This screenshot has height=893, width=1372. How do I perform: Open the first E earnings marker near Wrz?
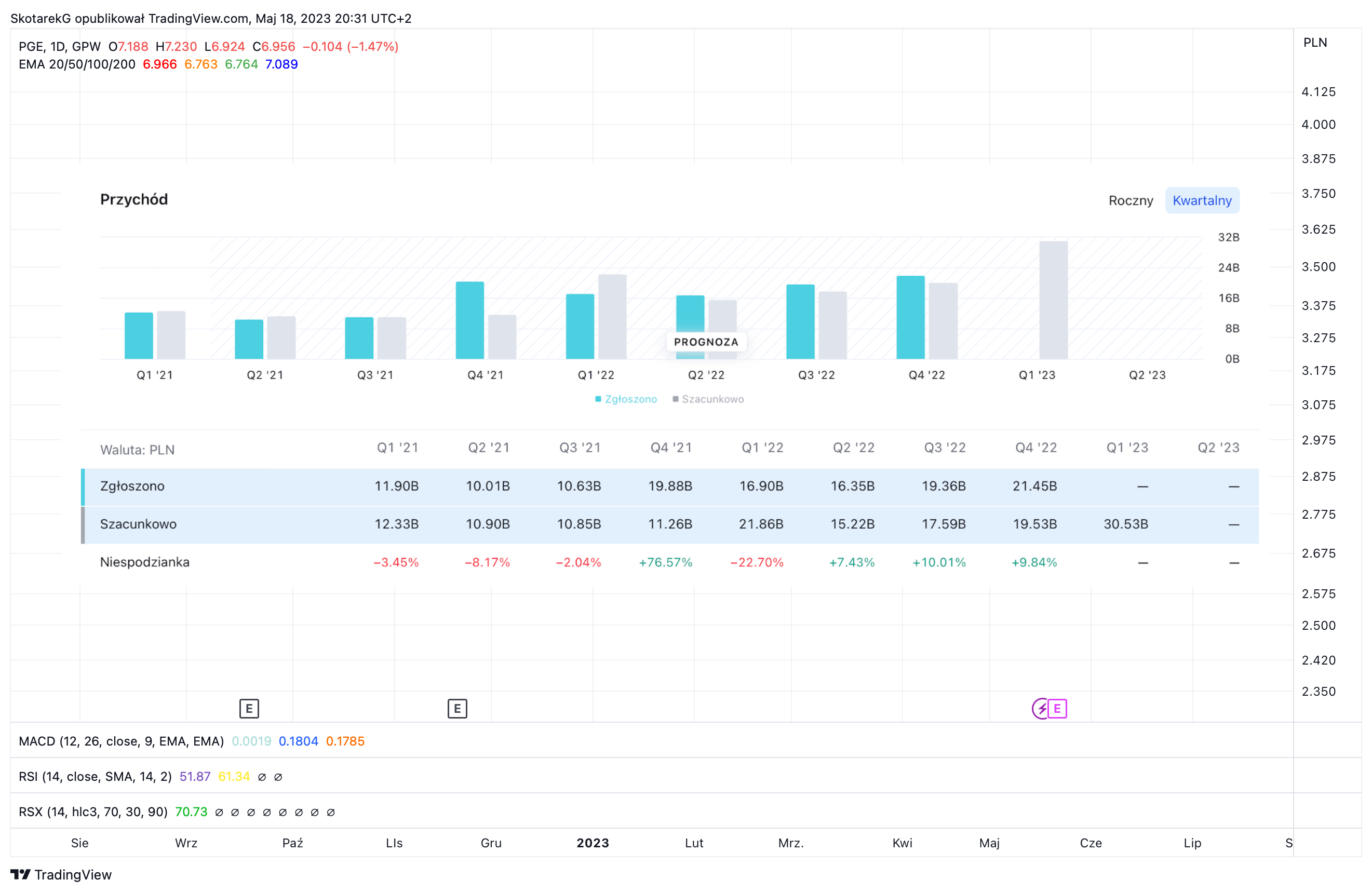click(249, 709)
